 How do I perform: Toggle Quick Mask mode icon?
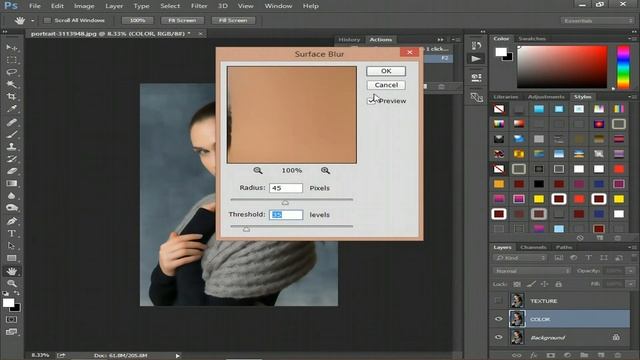point(11,319)
